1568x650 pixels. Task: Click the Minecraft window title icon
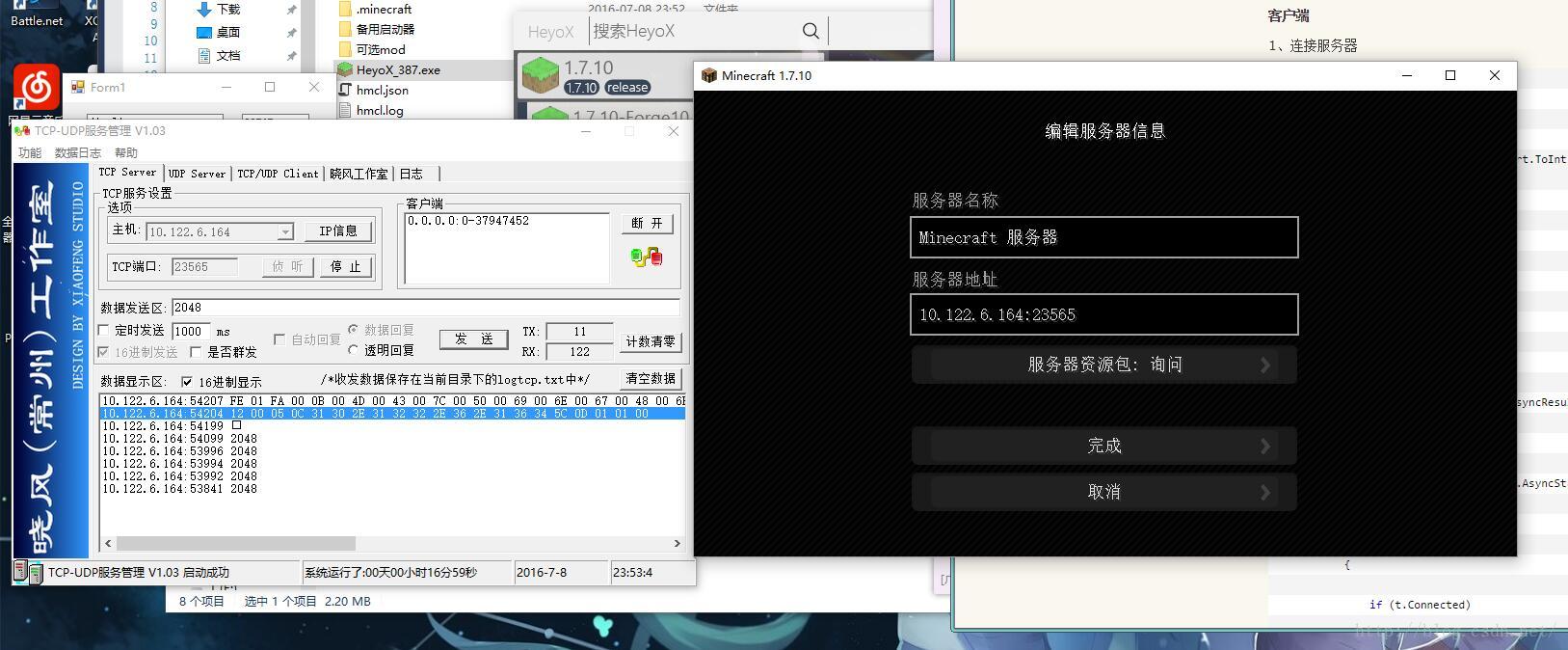(709, 75)
